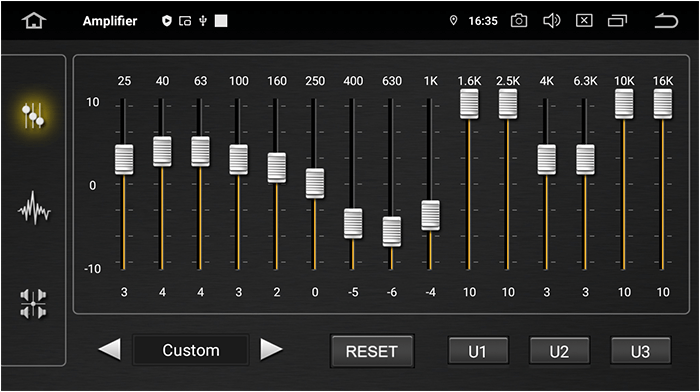Click the RESET button

372,351
